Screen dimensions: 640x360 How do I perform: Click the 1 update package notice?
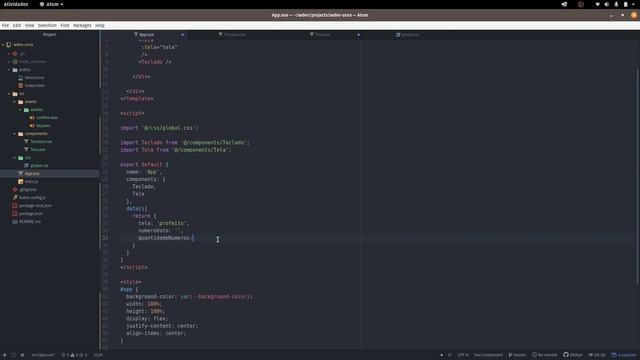624,355
